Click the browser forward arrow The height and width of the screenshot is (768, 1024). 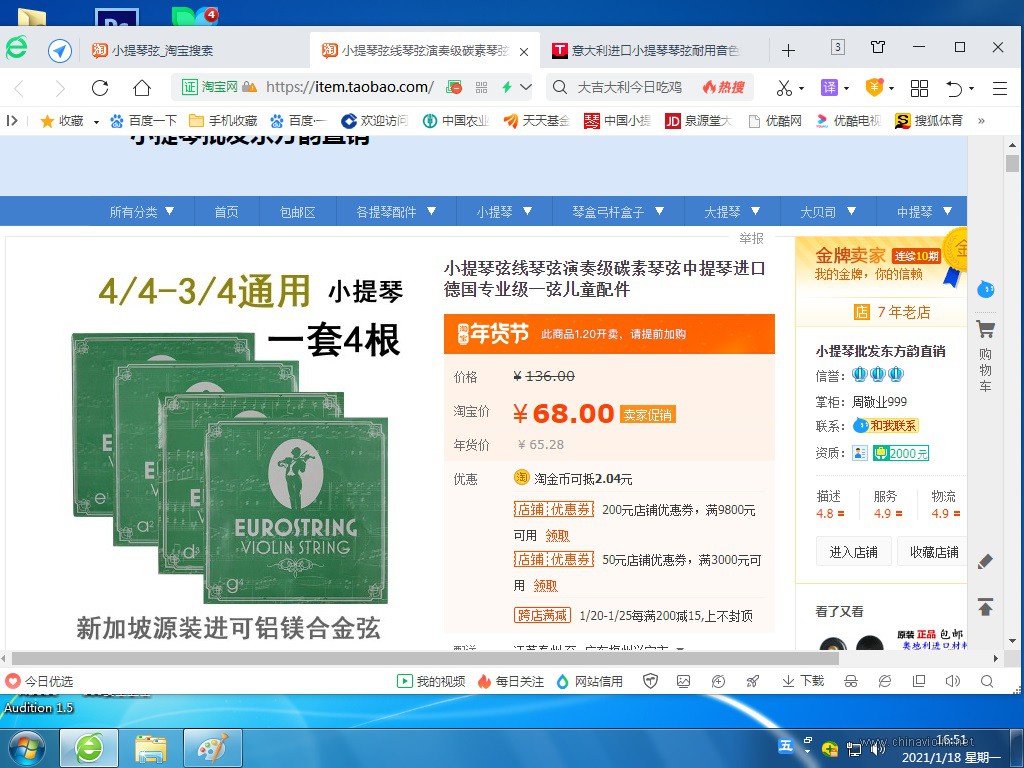pos(59,88)
